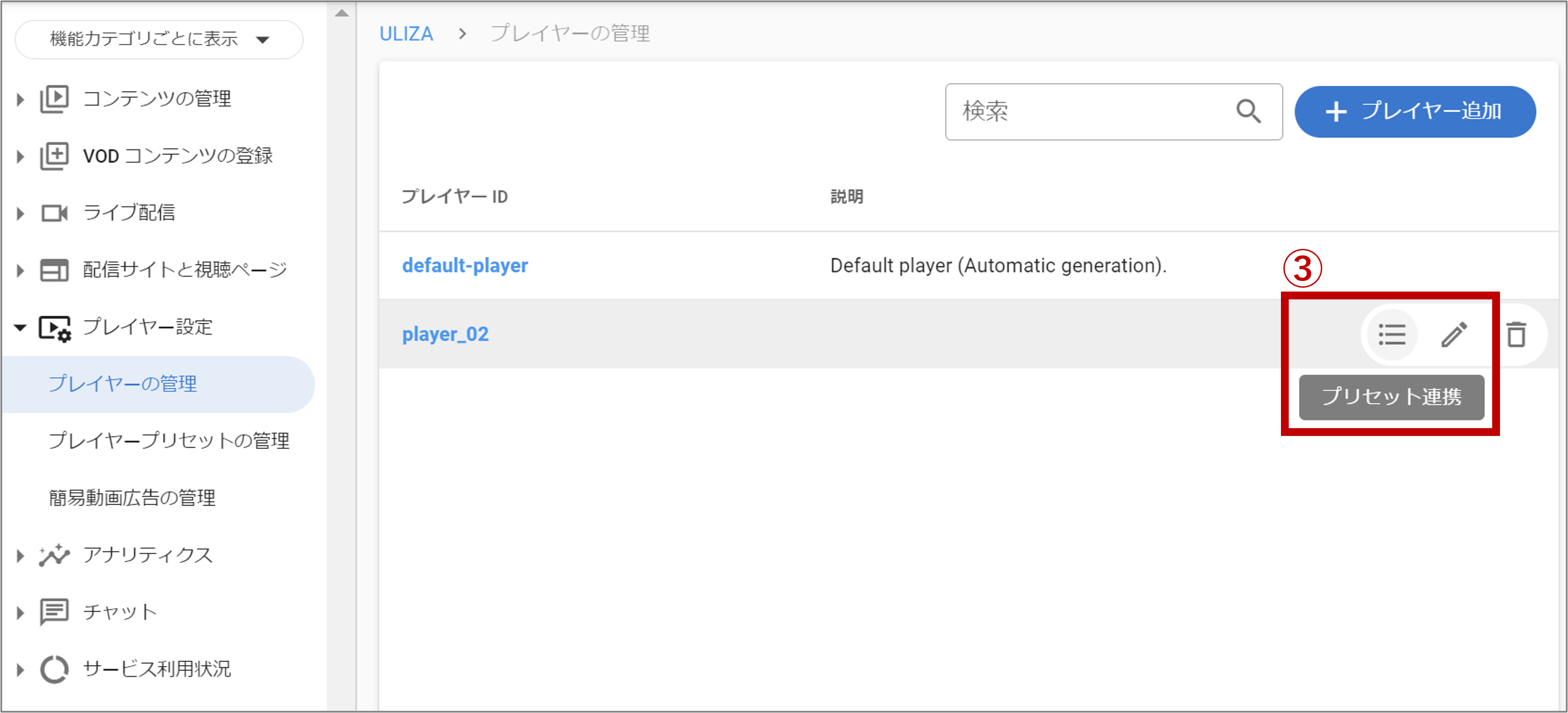Click the サービス利用状況 circle icon
The height and width of the screenshot is (713, 1568).
click(54, 668)
